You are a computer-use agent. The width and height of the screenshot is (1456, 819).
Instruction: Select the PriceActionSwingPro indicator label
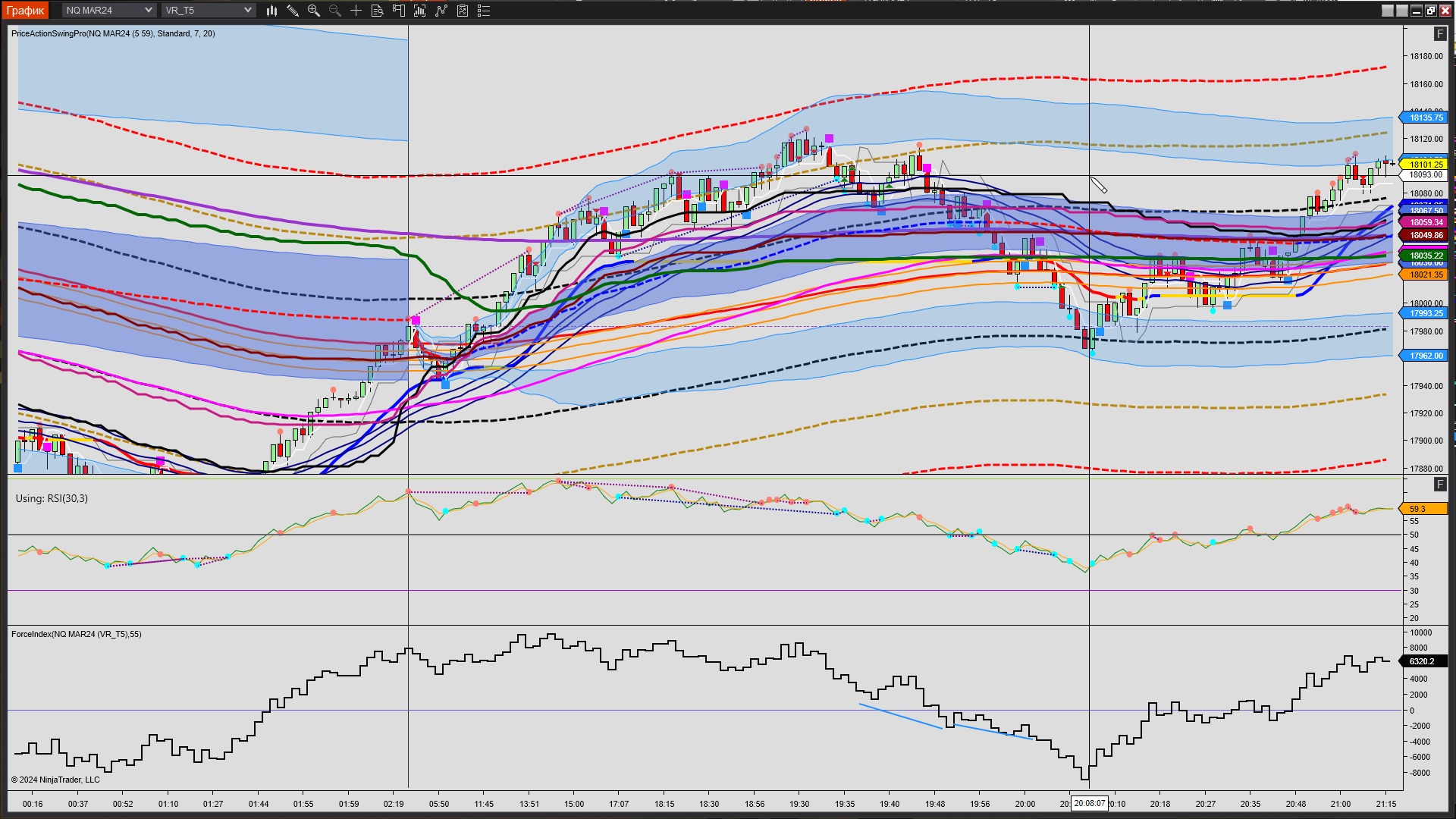[113, 33]
